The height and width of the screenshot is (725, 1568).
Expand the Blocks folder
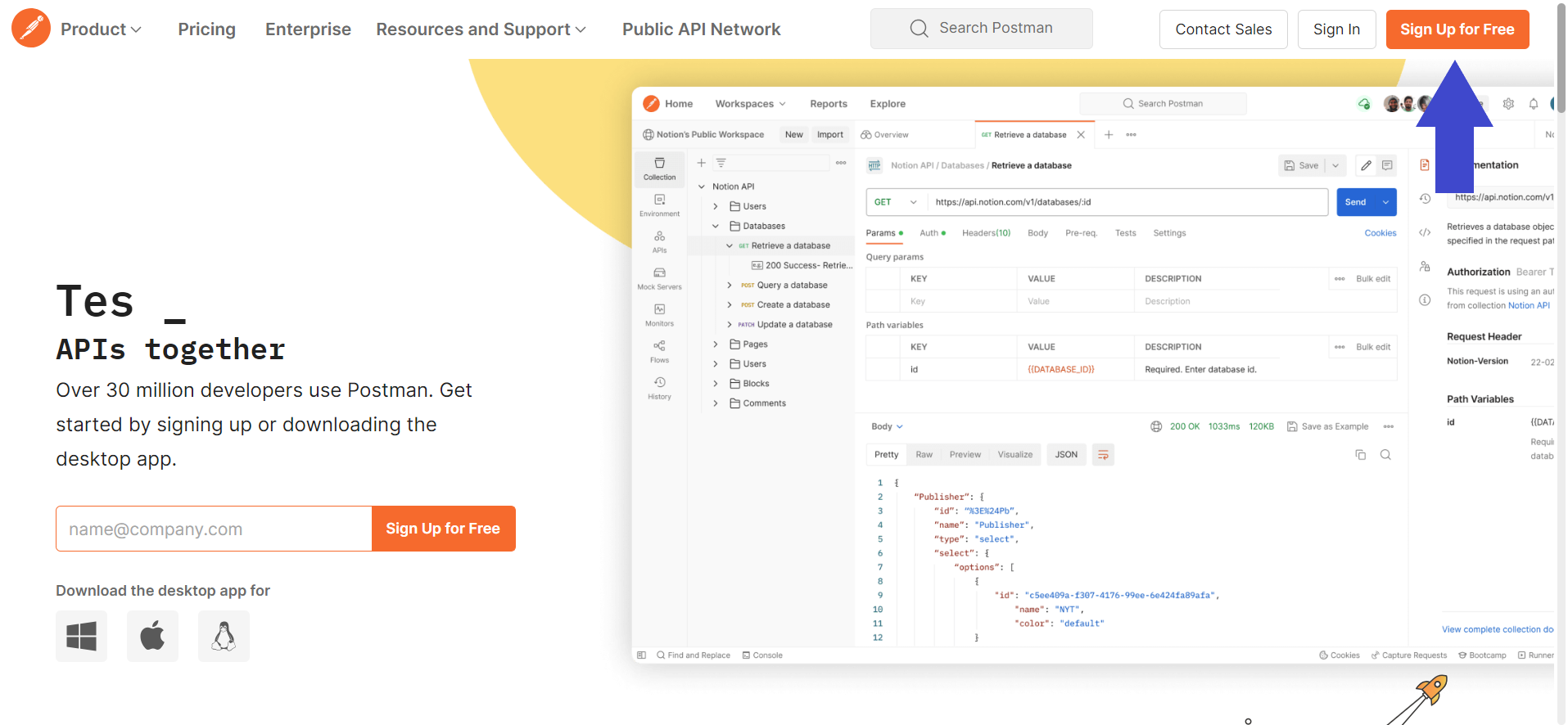[716, 384]
